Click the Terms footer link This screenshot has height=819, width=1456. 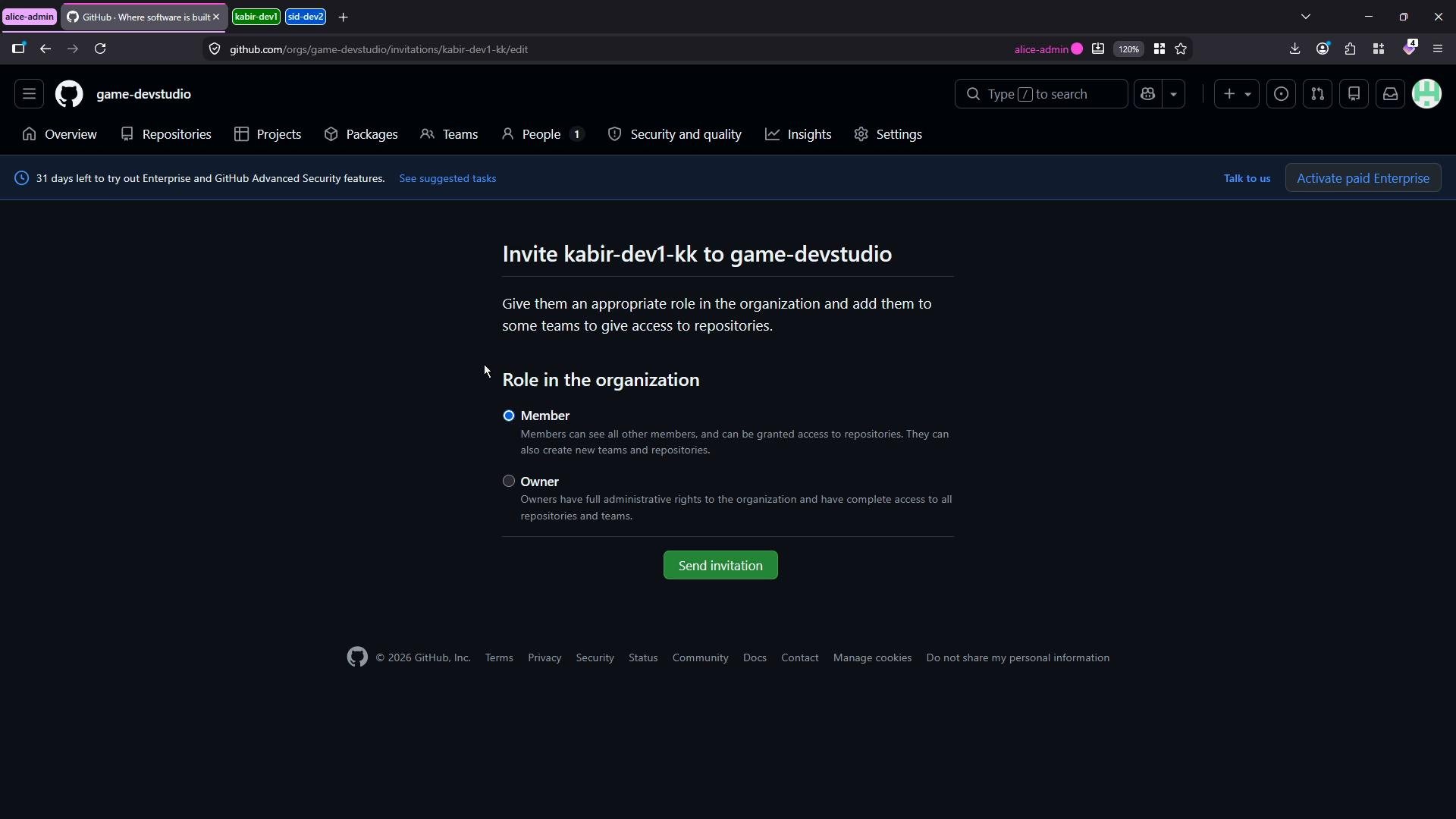[499, 657]
